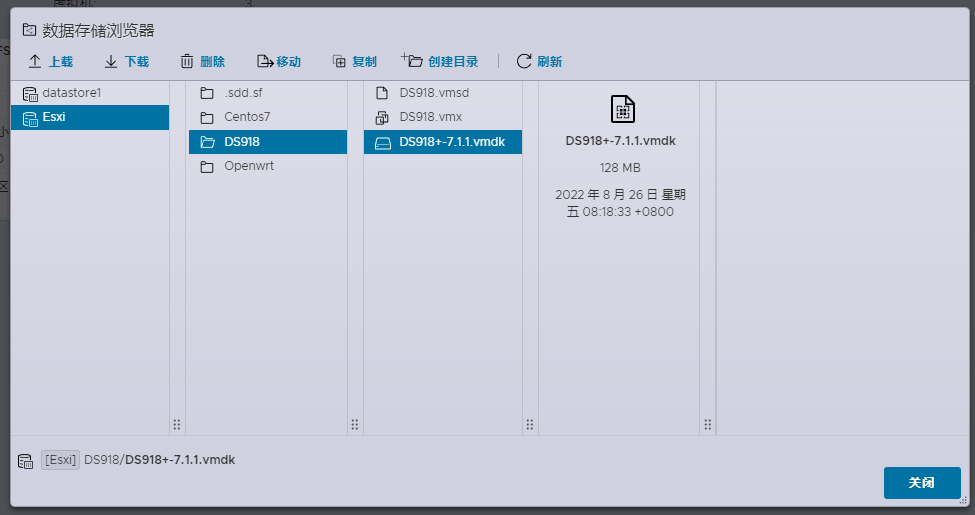Select the datastore1 datastore
Viewport: 975px width, 515px height.
coord(72,93)
